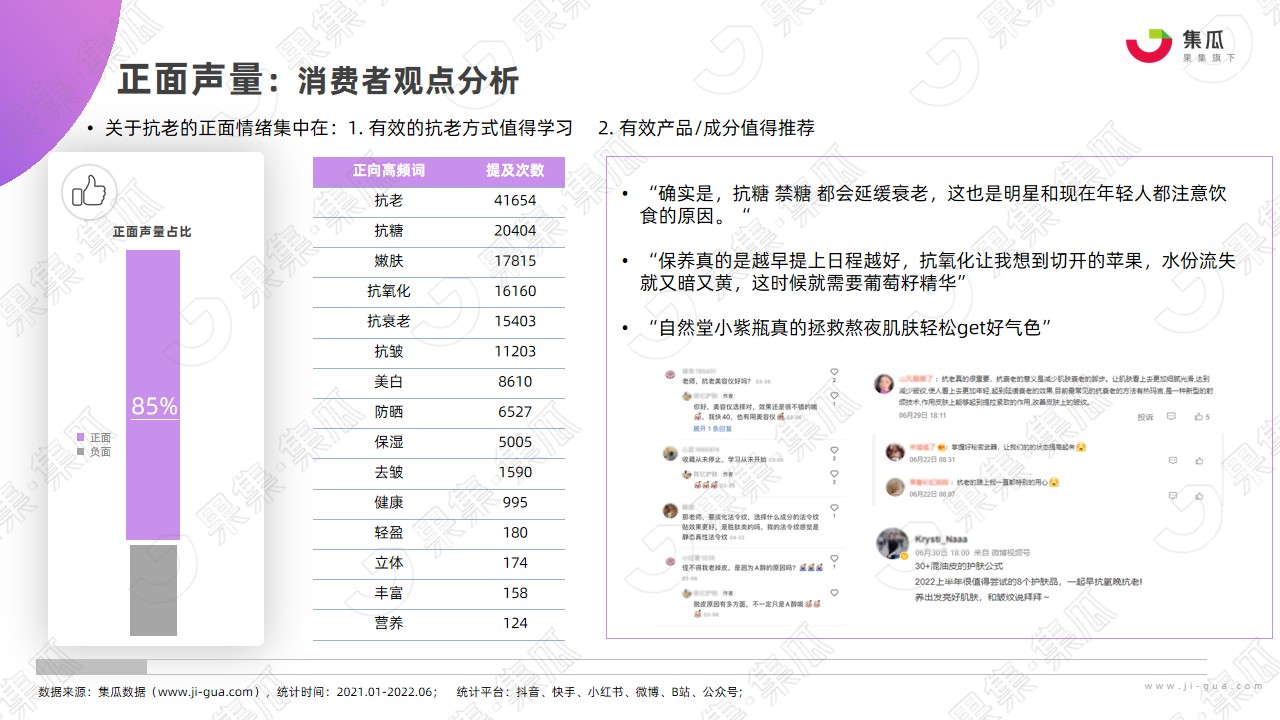
Task: Click the 集瓜 logo in the top right
Action: (x=1181, y=45)
